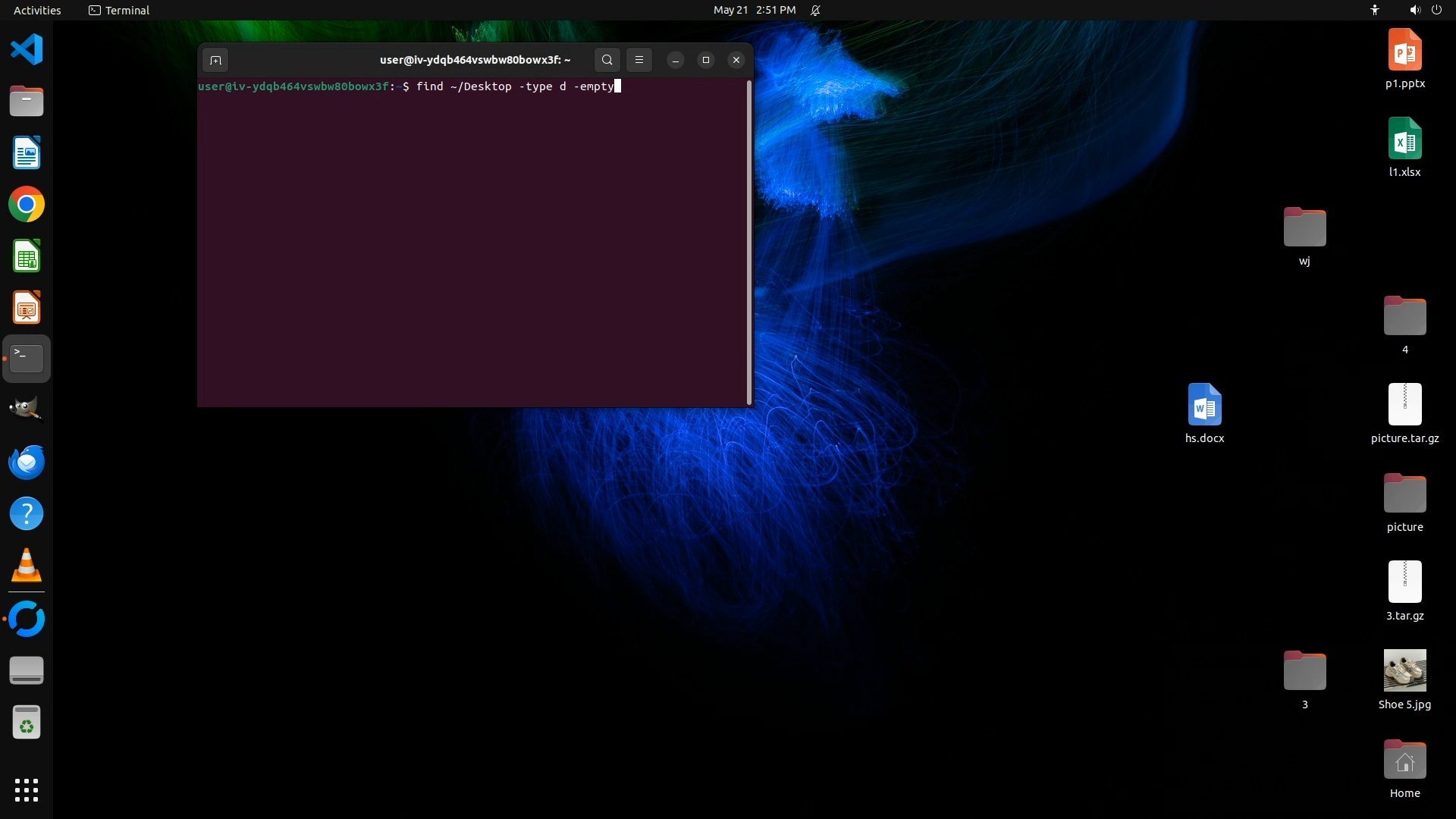The height and width of the screenshot is (819, 1456).
Task: Click the volume icon in top bar
Action: (x=1414, y=10)
